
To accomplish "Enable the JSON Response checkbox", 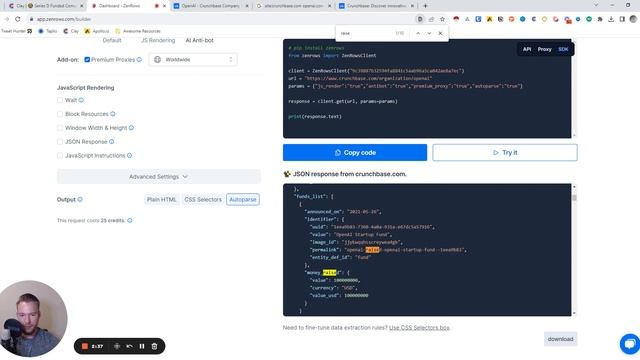I will pos(60,142).
